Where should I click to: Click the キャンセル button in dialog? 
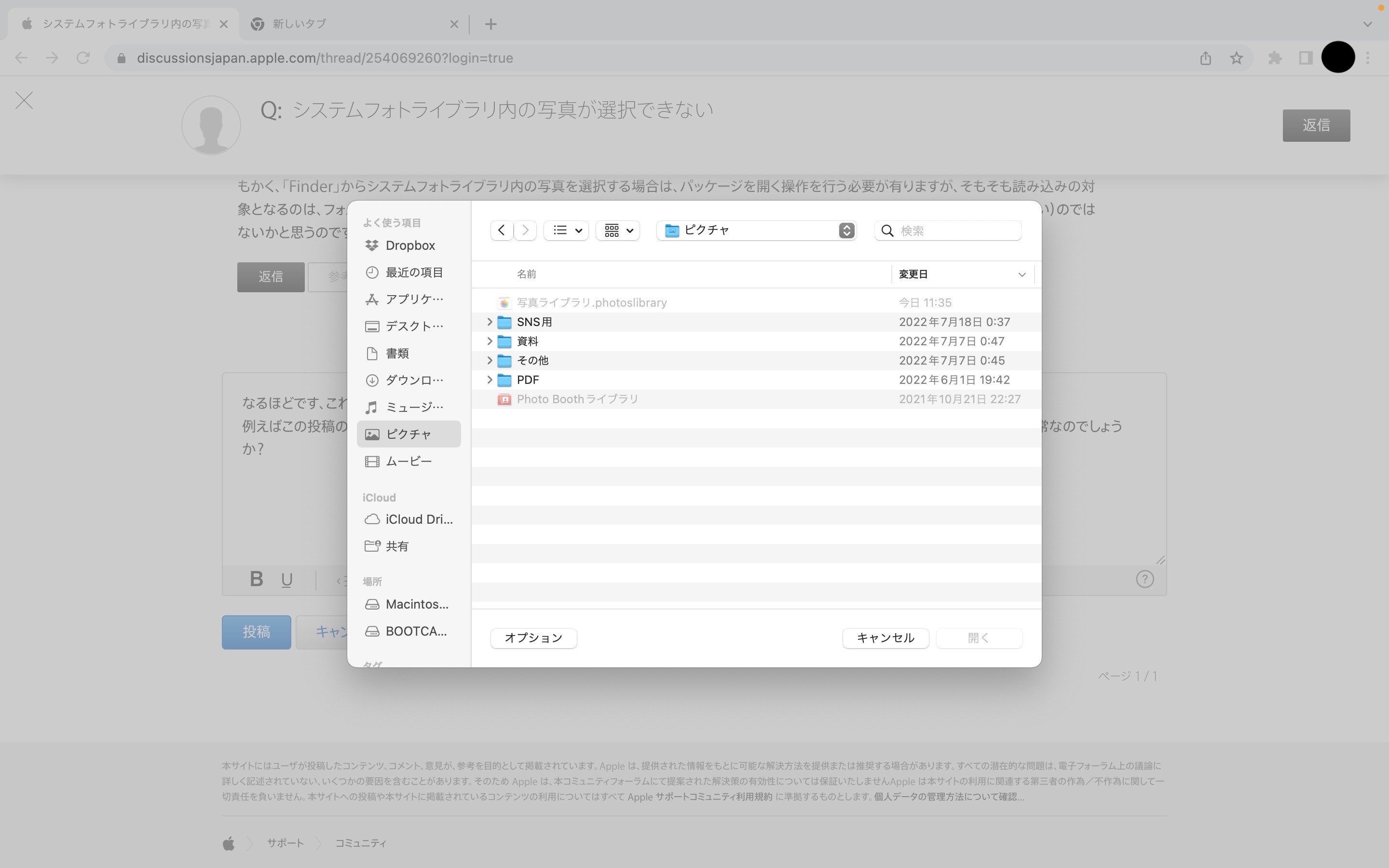click(885, 638)
